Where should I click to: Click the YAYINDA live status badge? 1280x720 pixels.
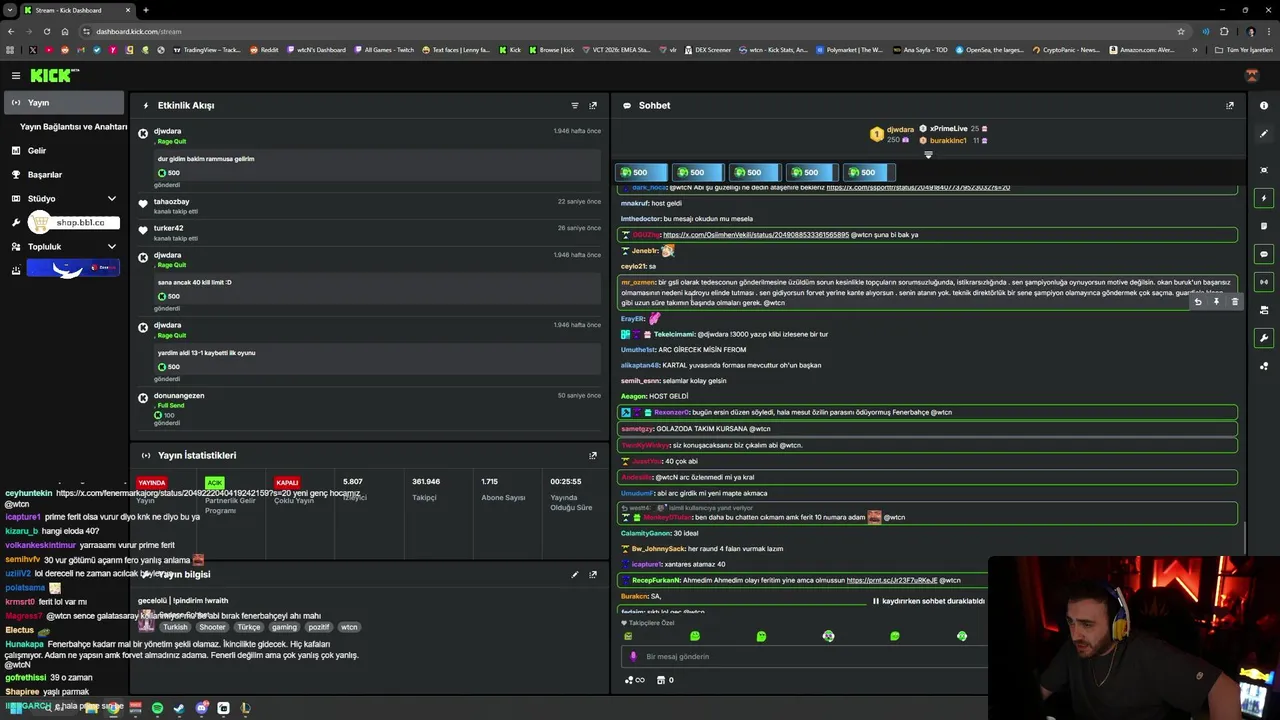[x=152, y=483]
